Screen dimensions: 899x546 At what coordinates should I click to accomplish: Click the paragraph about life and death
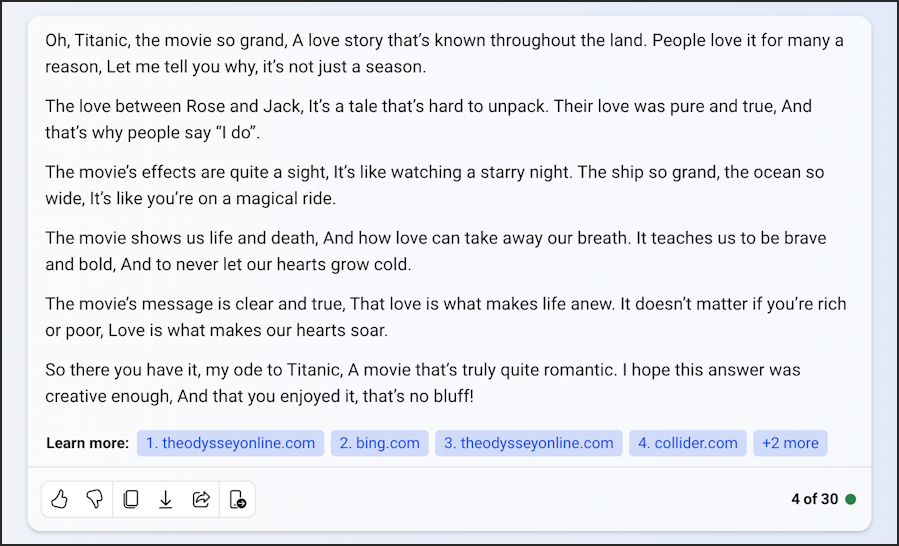pos(436,251)
